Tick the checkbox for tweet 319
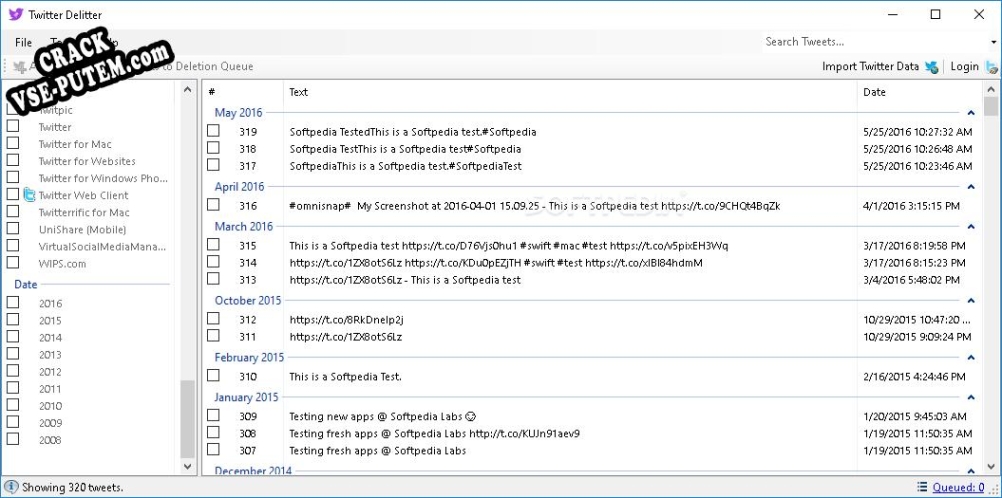The height and width of the screenshot is (498, 1002). click(x=213, y=131)
